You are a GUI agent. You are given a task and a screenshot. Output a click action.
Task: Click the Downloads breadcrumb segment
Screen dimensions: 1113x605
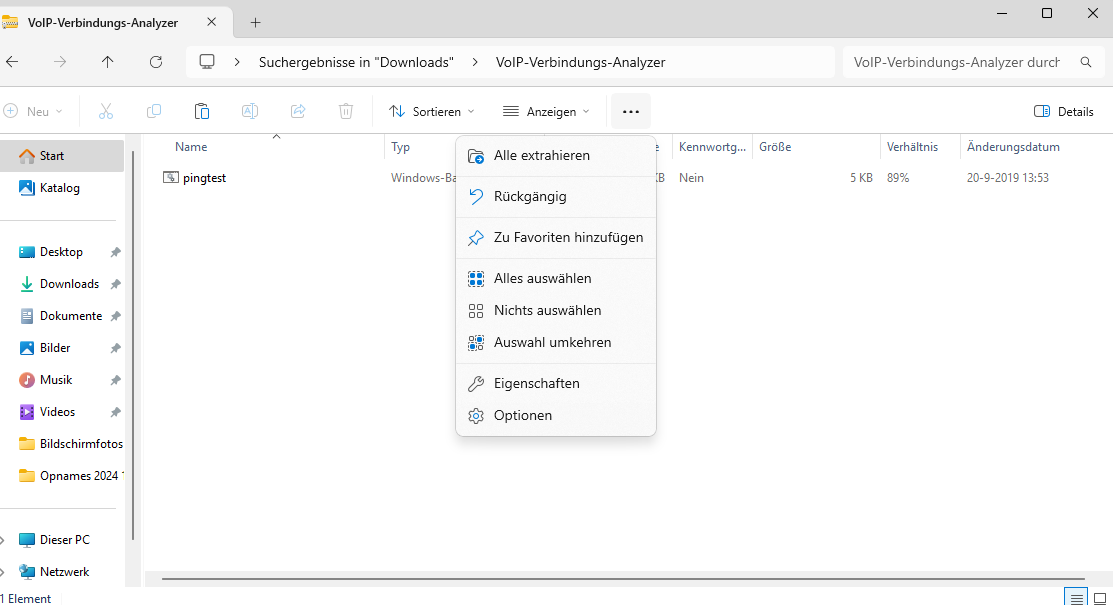[356, 62]
